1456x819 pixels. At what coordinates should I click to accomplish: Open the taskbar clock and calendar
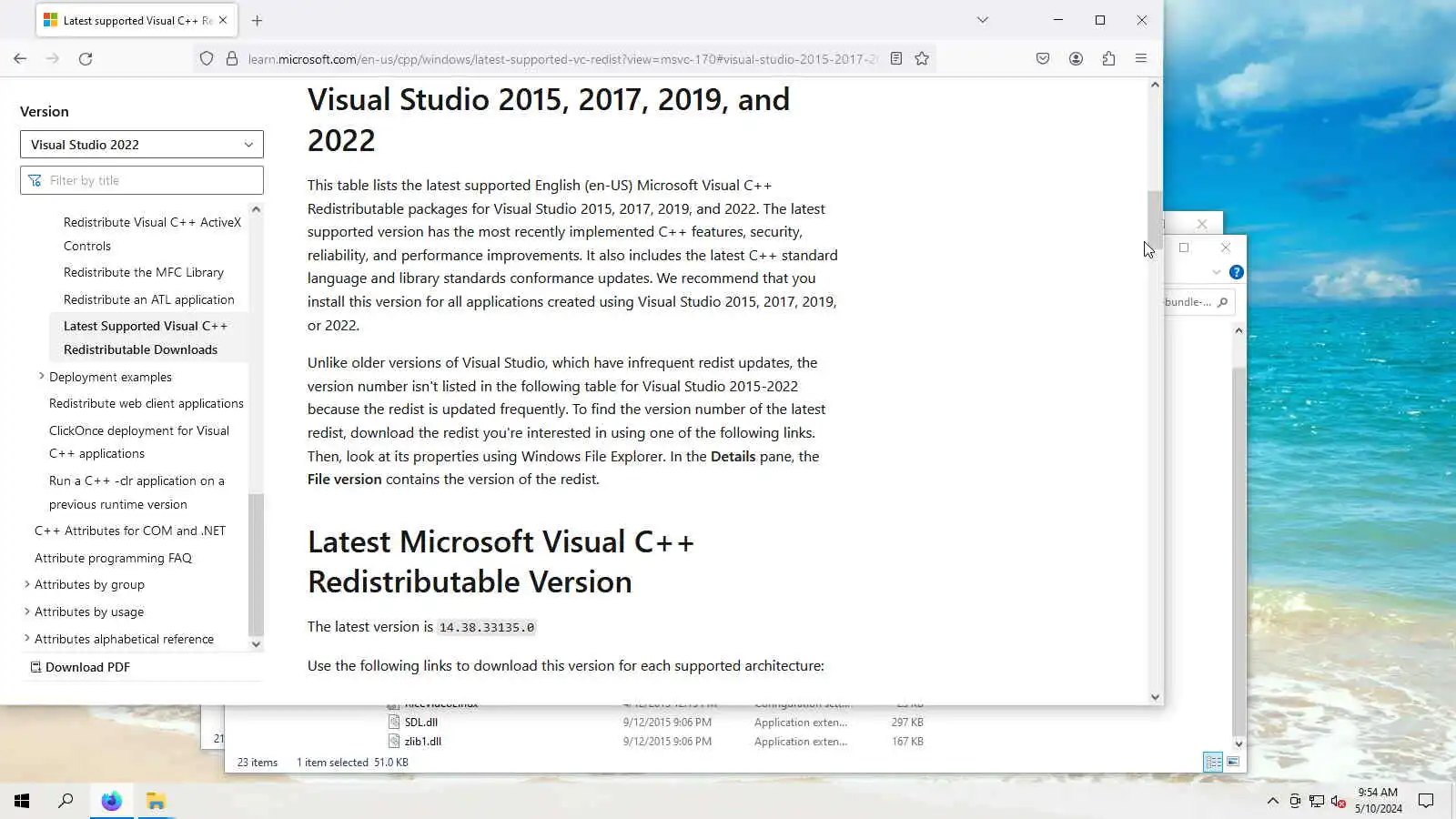[x=1378, y=801]
